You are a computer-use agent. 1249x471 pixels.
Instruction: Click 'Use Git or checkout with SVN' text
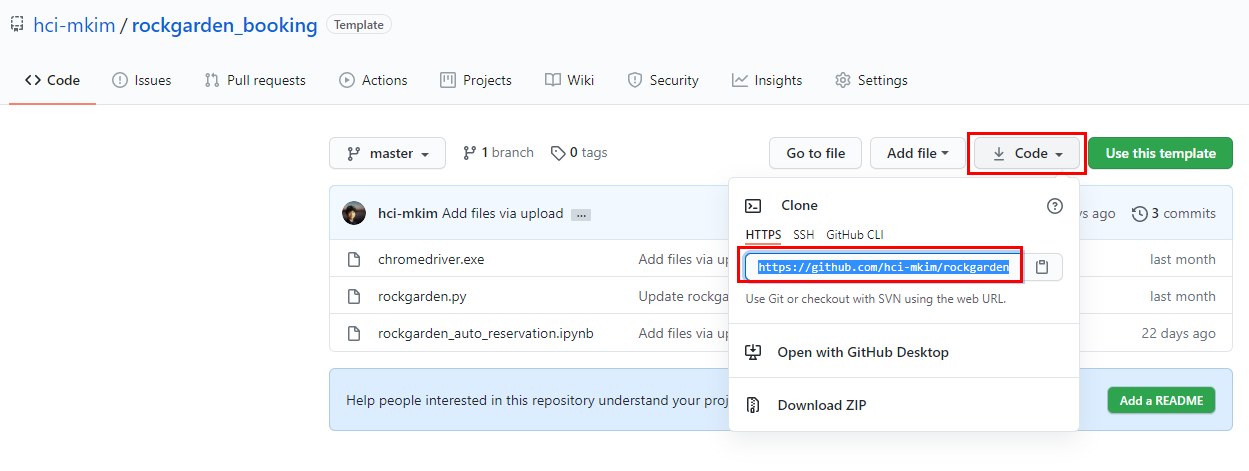[x=876, y=298]
